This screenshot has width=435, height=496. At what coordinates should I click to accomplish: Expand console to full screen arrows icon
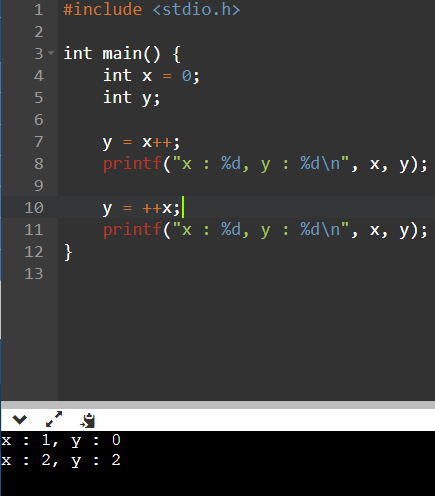pyautogui.click(x=54, y=419)
